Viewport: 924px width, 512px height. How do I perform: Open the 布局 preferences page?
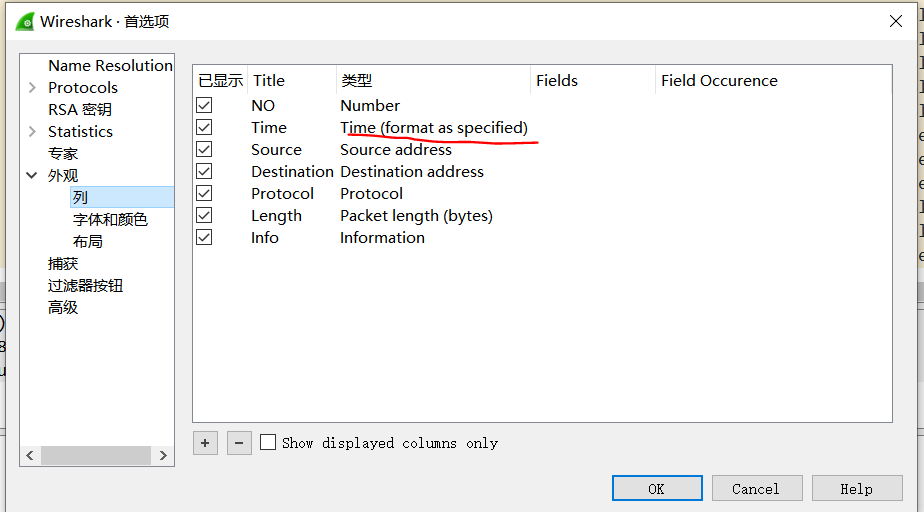click(88, 241)
